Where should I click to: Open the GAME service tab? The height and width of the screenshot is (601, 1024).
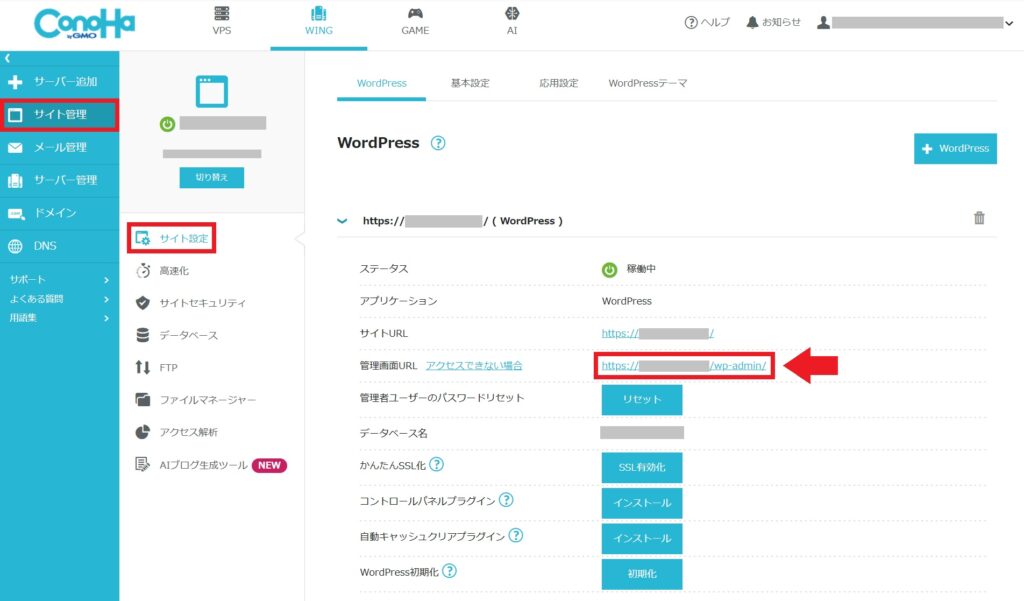click(415, 21)
